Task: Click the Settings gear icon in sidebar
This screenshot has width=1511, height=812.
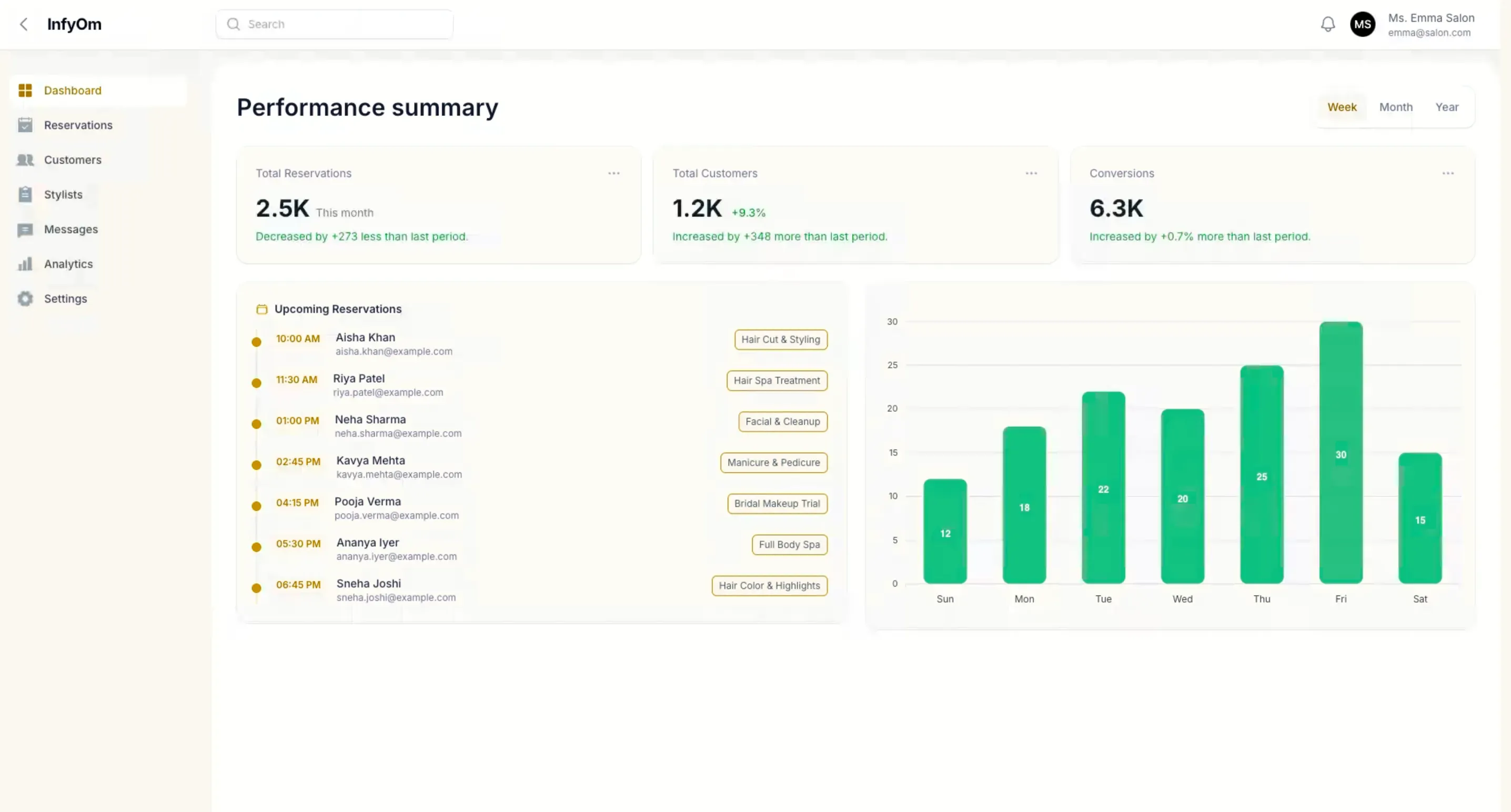Action: point(25,298)
